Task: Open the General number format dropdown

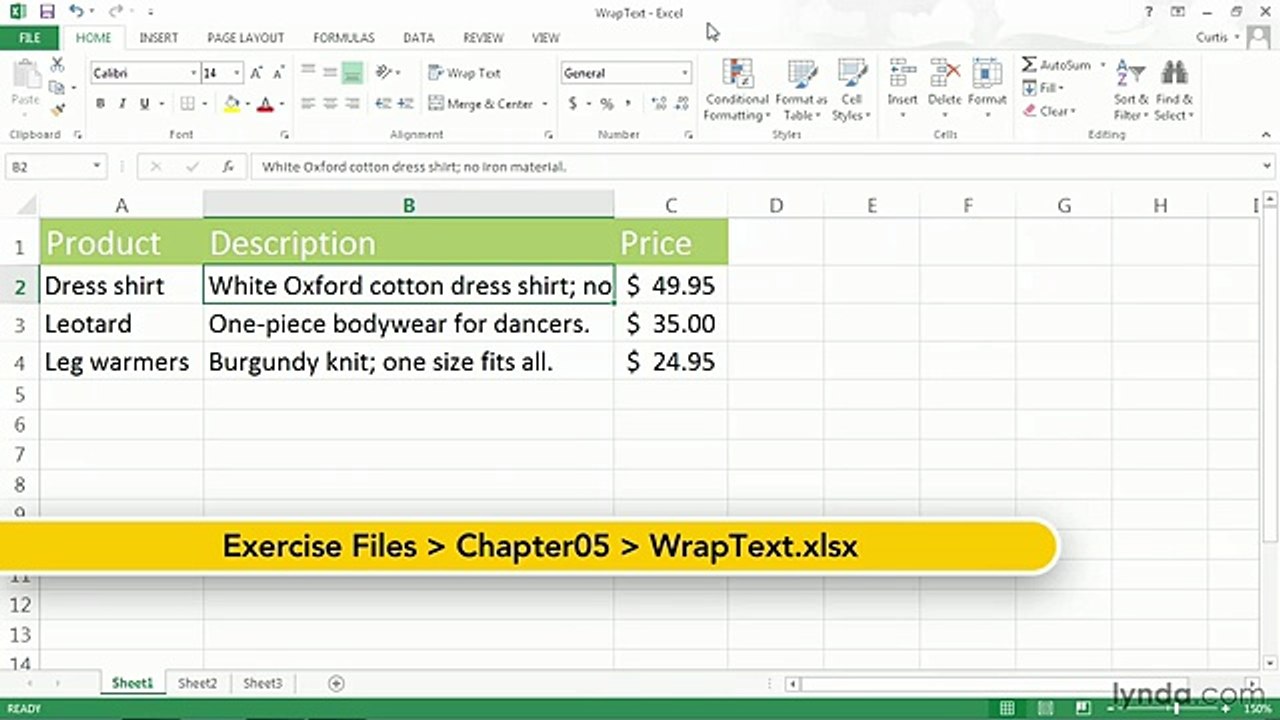Action: tap(685, 73)
